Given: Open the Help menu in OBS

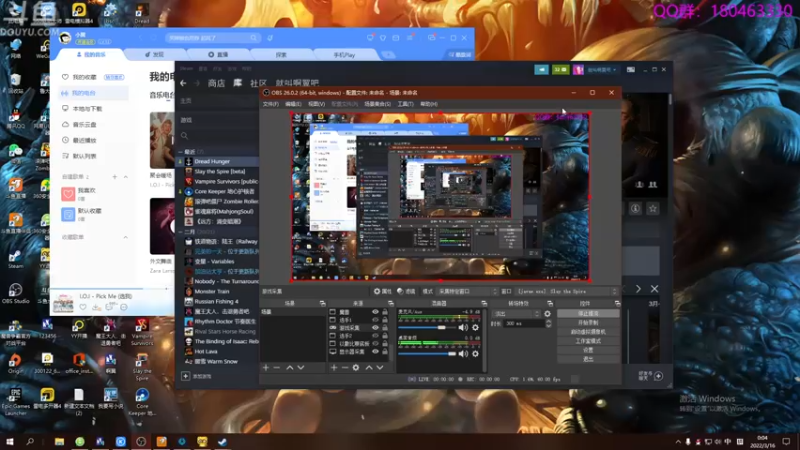Looking at the screenshot, I should [x=429, y=104].
